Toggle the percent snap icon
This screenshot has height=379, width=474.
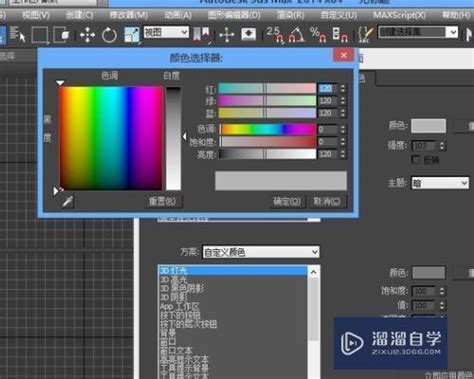[318, 35]
